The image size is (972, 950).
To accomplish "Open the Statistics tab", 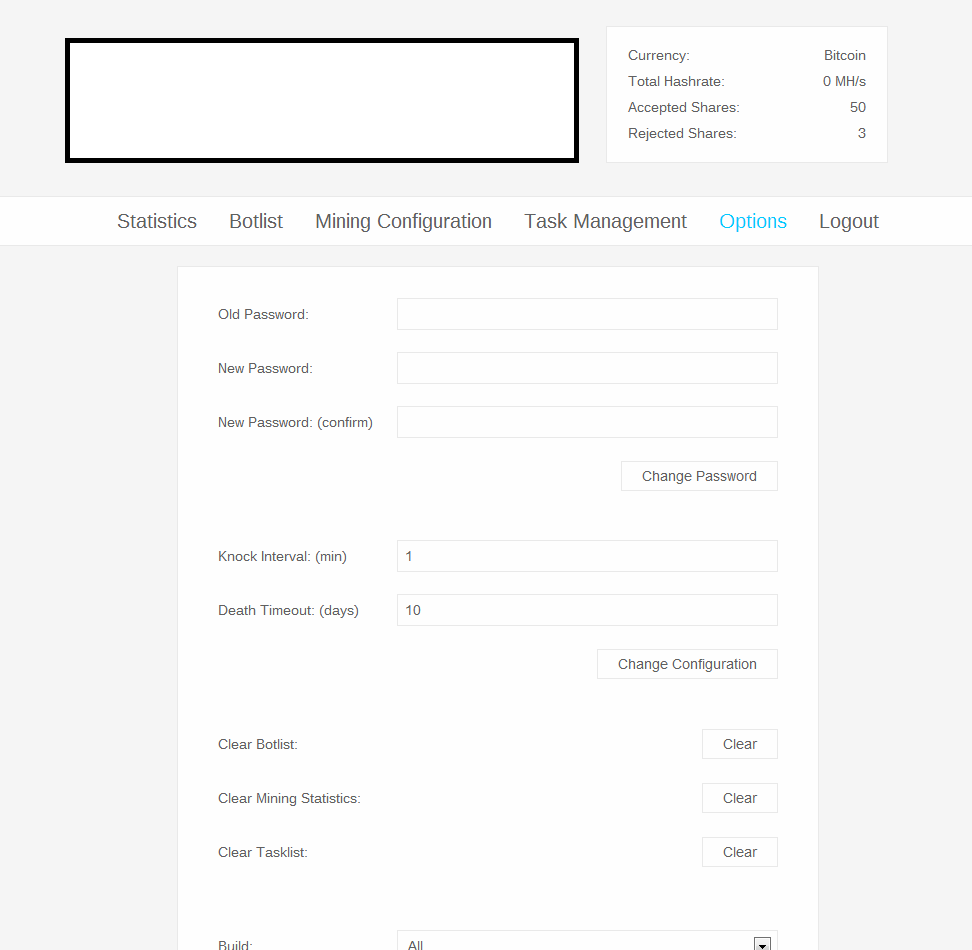I will pyautogui.click(x=157, y=221).
